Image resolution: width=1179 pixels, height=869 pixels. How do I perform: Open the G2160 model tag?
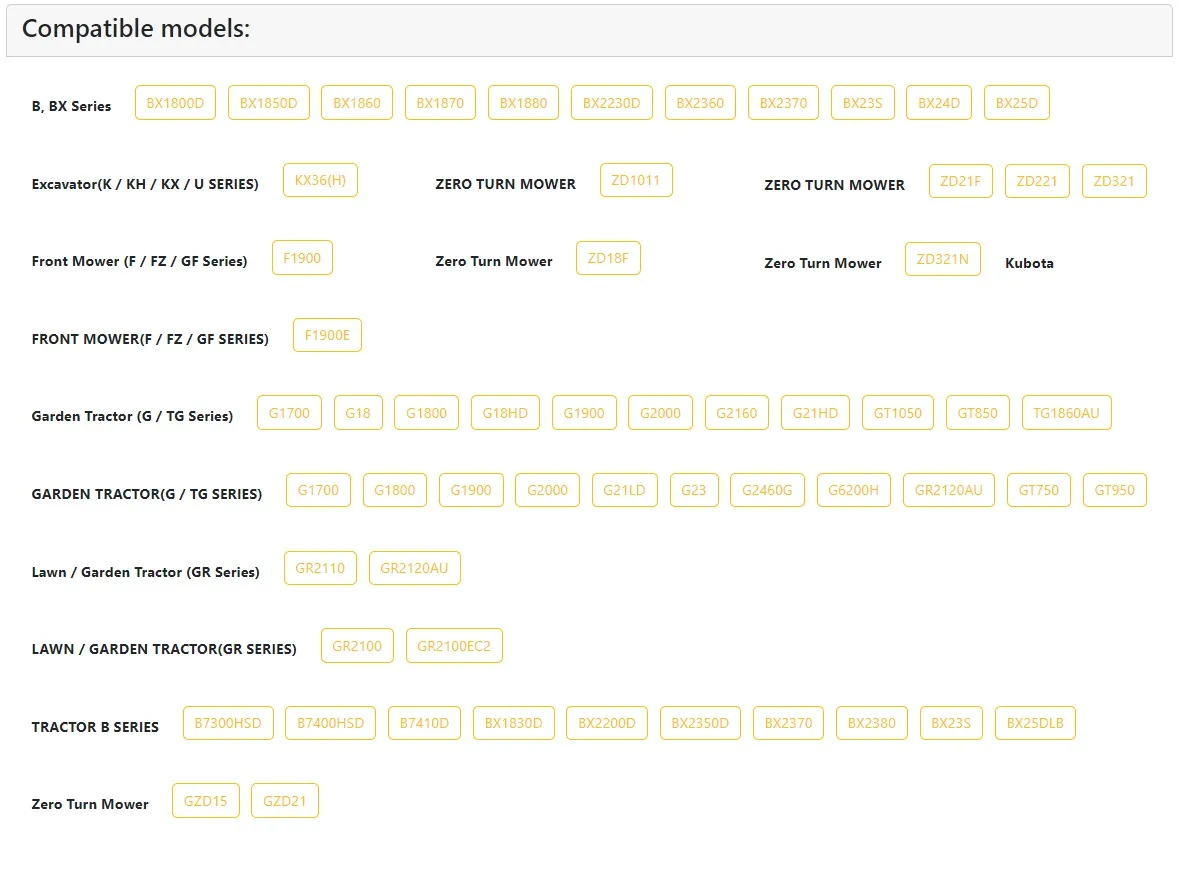[737, 413]
